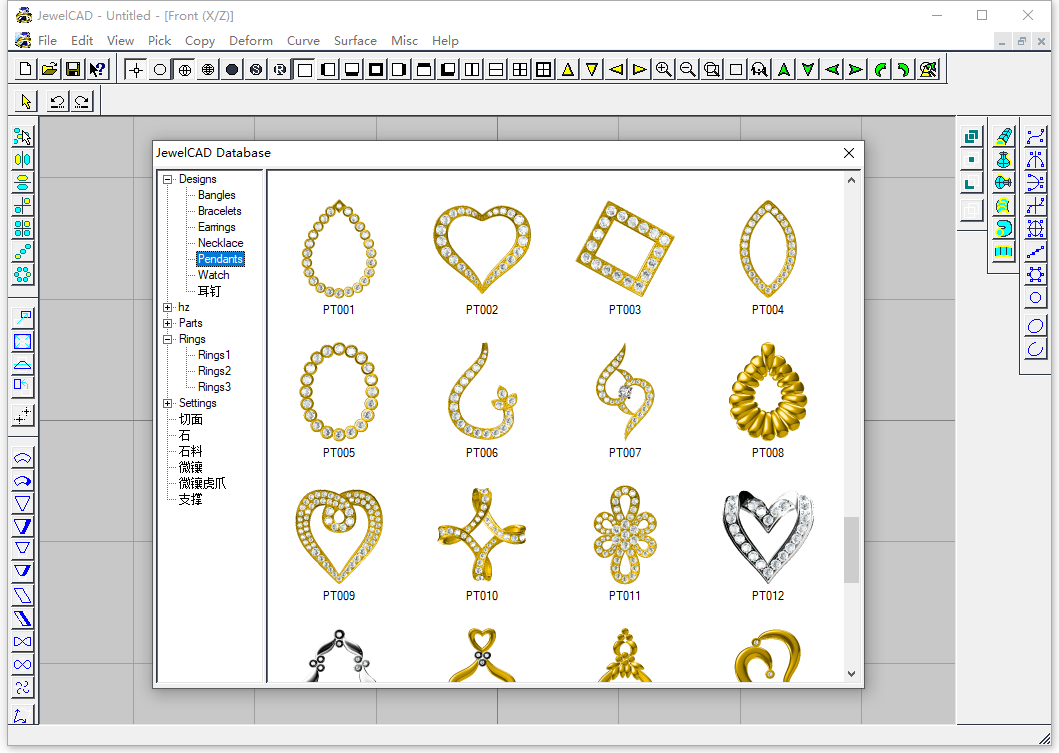Select the PT012 silver heart pendant thumbnail
The width and height of the screenshot is (1059, 753).
click(x=768, y=536)
